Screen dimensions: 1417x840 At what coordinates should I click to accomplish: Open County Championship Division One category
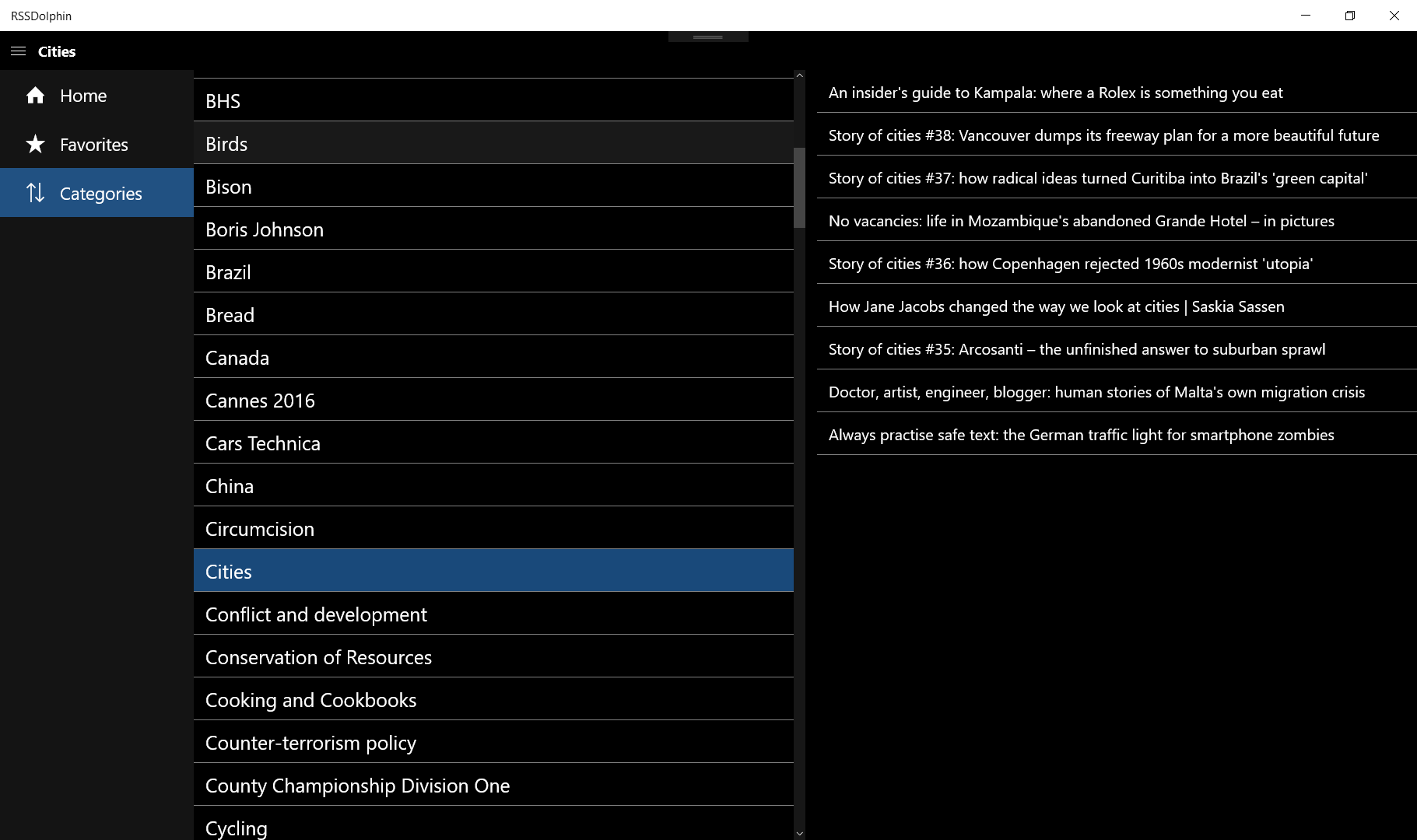click(493, 785)
